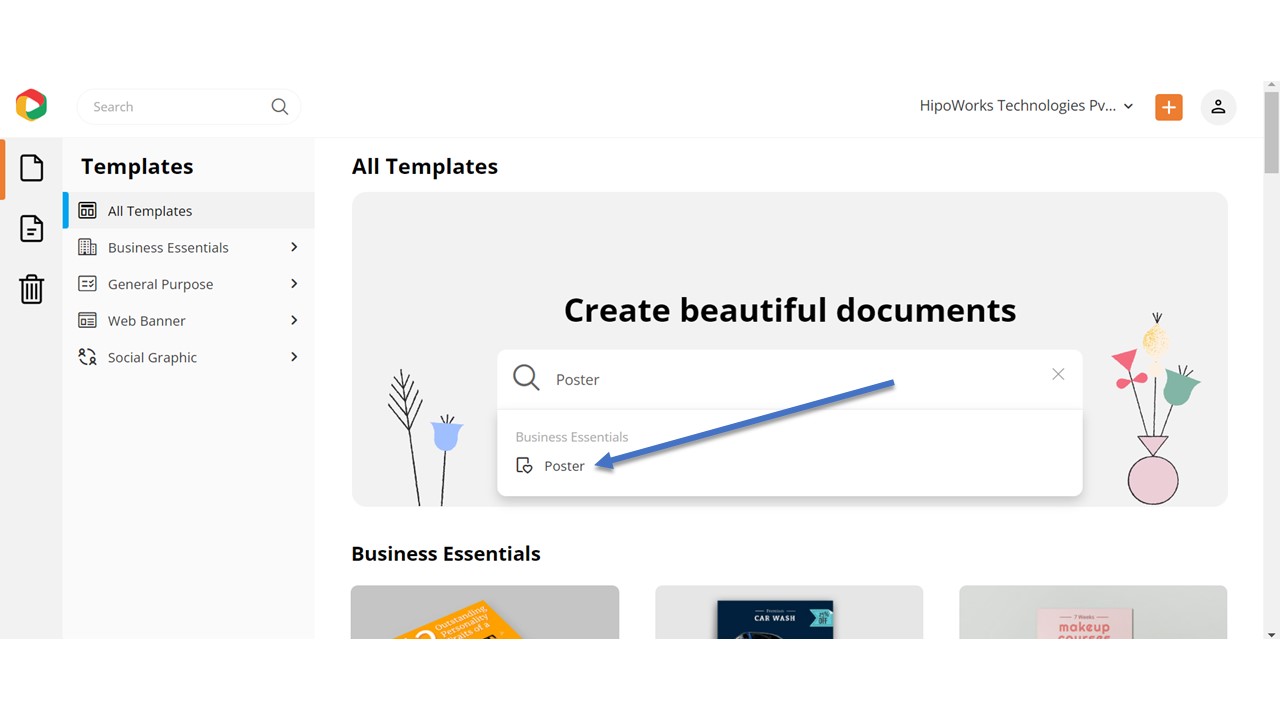The width and height of the screenshot is (1280, 720).
Task: Click the magnifier icon in top search bar
Action: click(x=280, y=107)
